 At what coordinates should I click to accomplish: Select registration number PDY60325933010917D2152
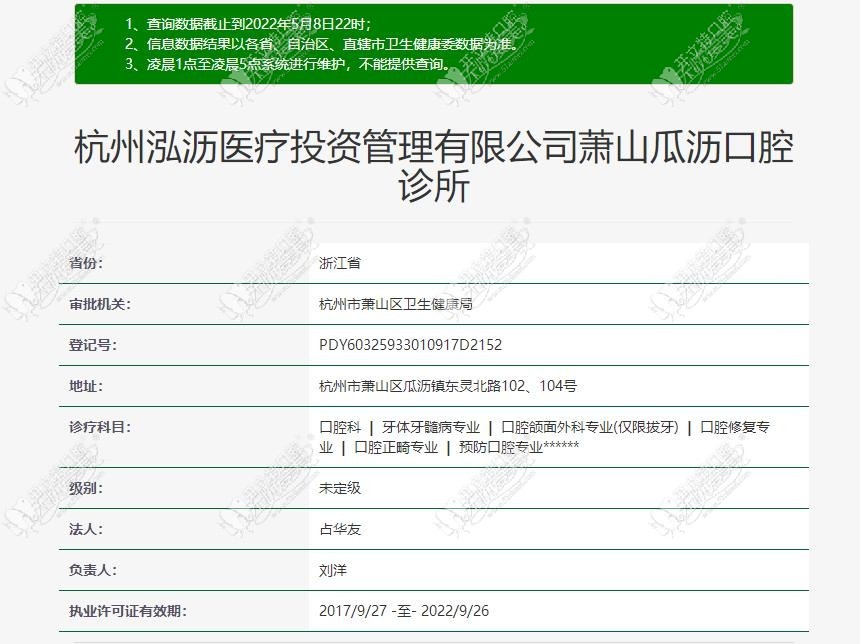[410, 345]
